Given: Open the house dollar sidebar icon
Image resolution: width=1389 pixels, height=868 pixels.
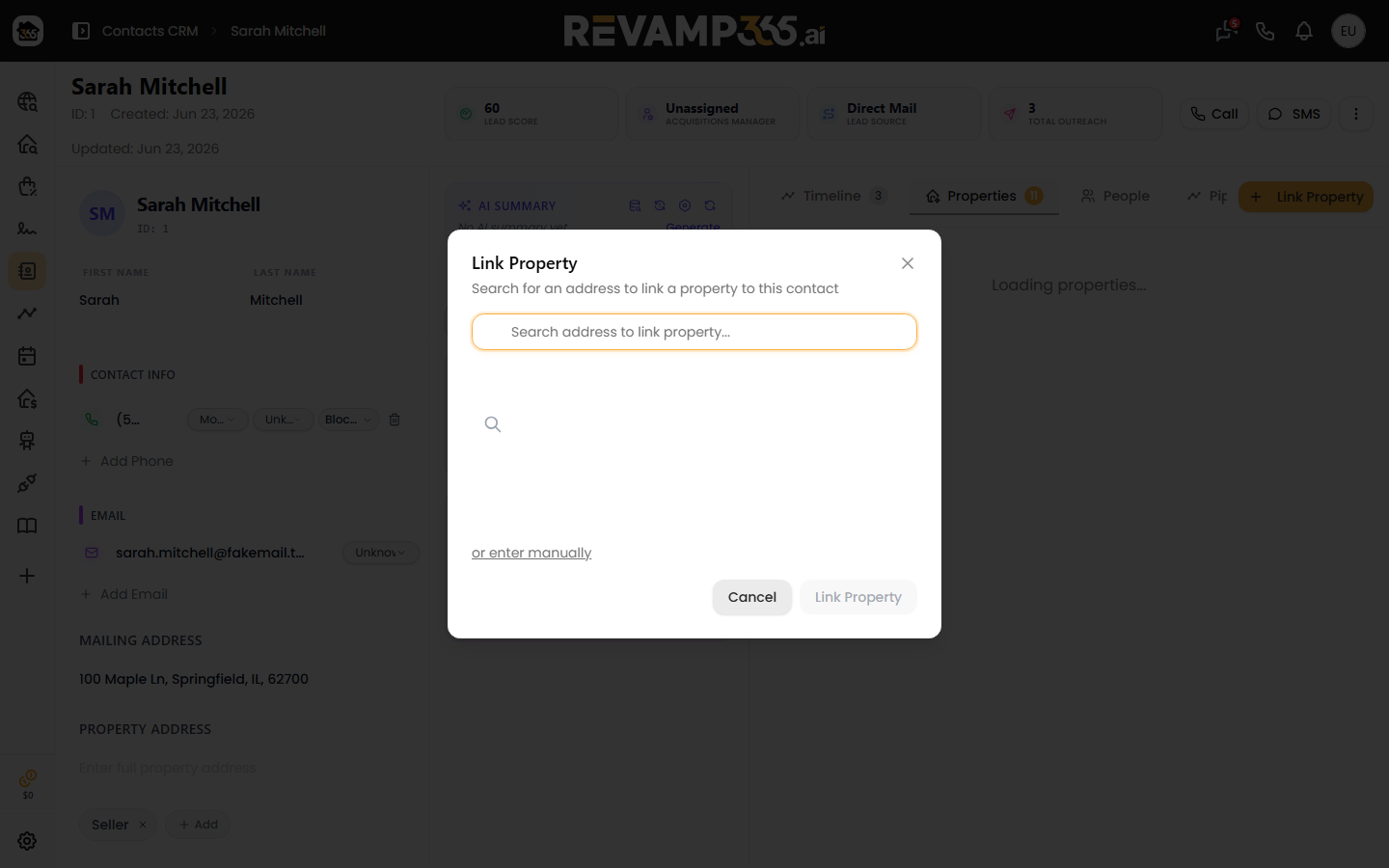Looking at the screenshot, I should tap(27, 398).
